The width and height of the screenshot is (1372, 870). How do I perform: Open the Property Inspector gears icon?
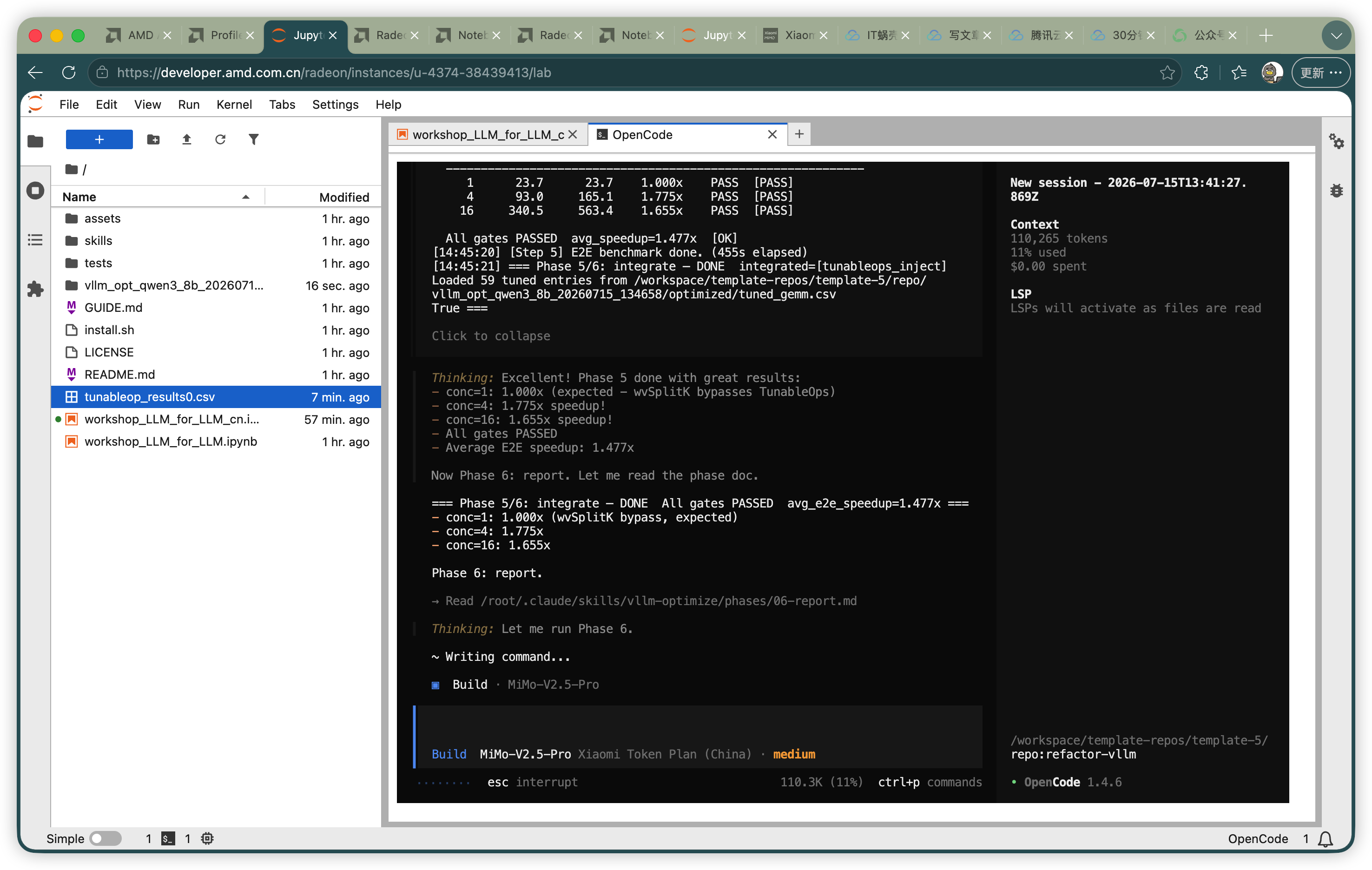pos(1336,141)
